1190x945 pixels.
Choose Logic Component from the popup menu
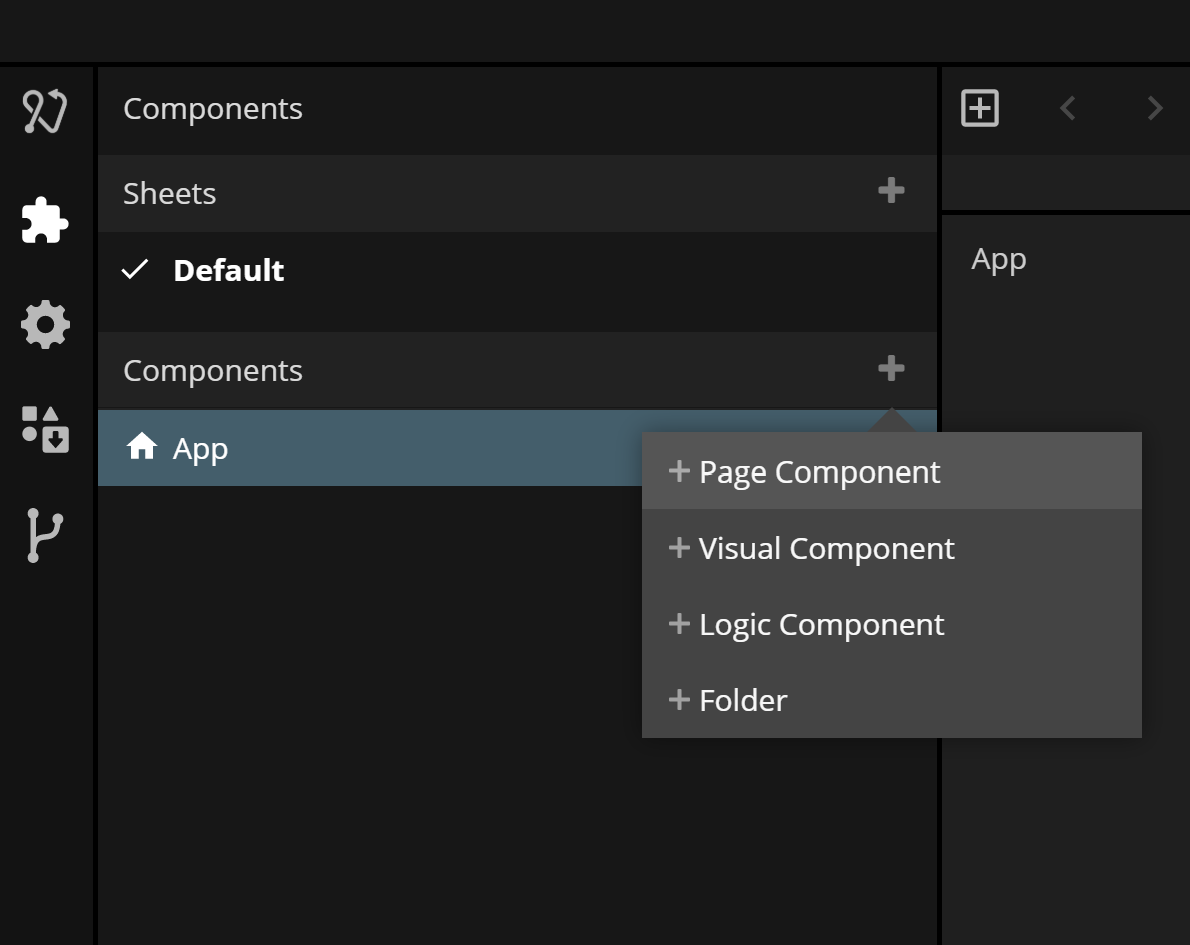click(821, 624)
